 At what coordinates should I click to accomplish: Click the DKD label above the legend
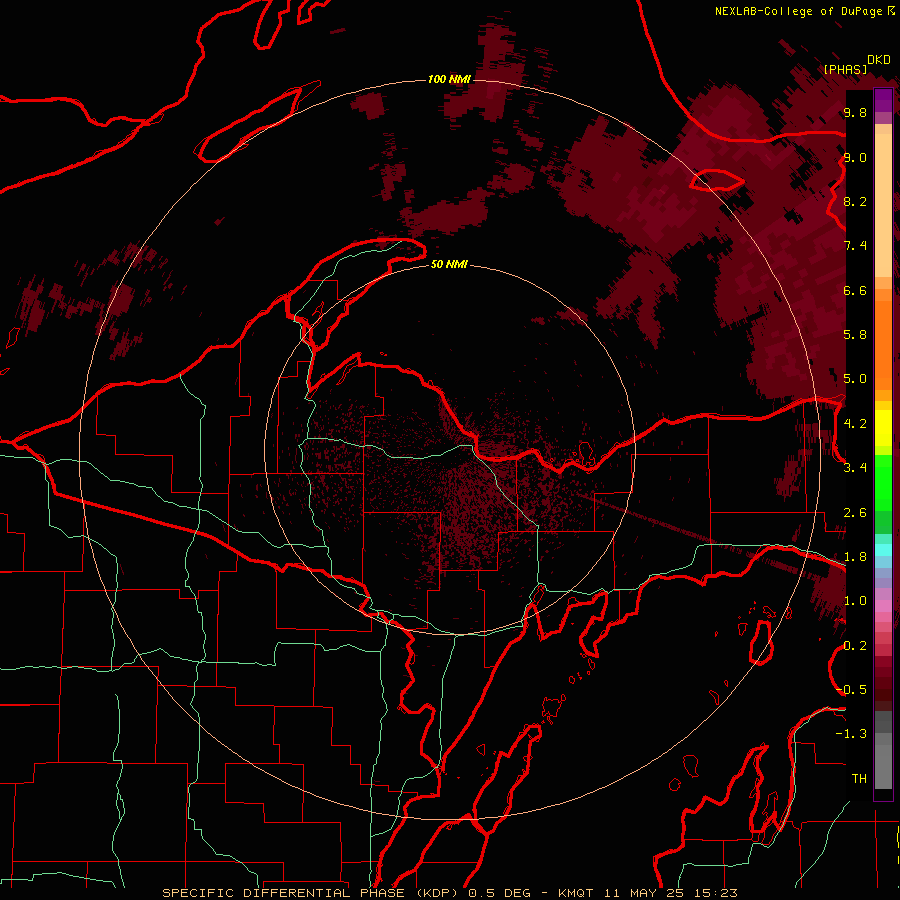[879, 60]
